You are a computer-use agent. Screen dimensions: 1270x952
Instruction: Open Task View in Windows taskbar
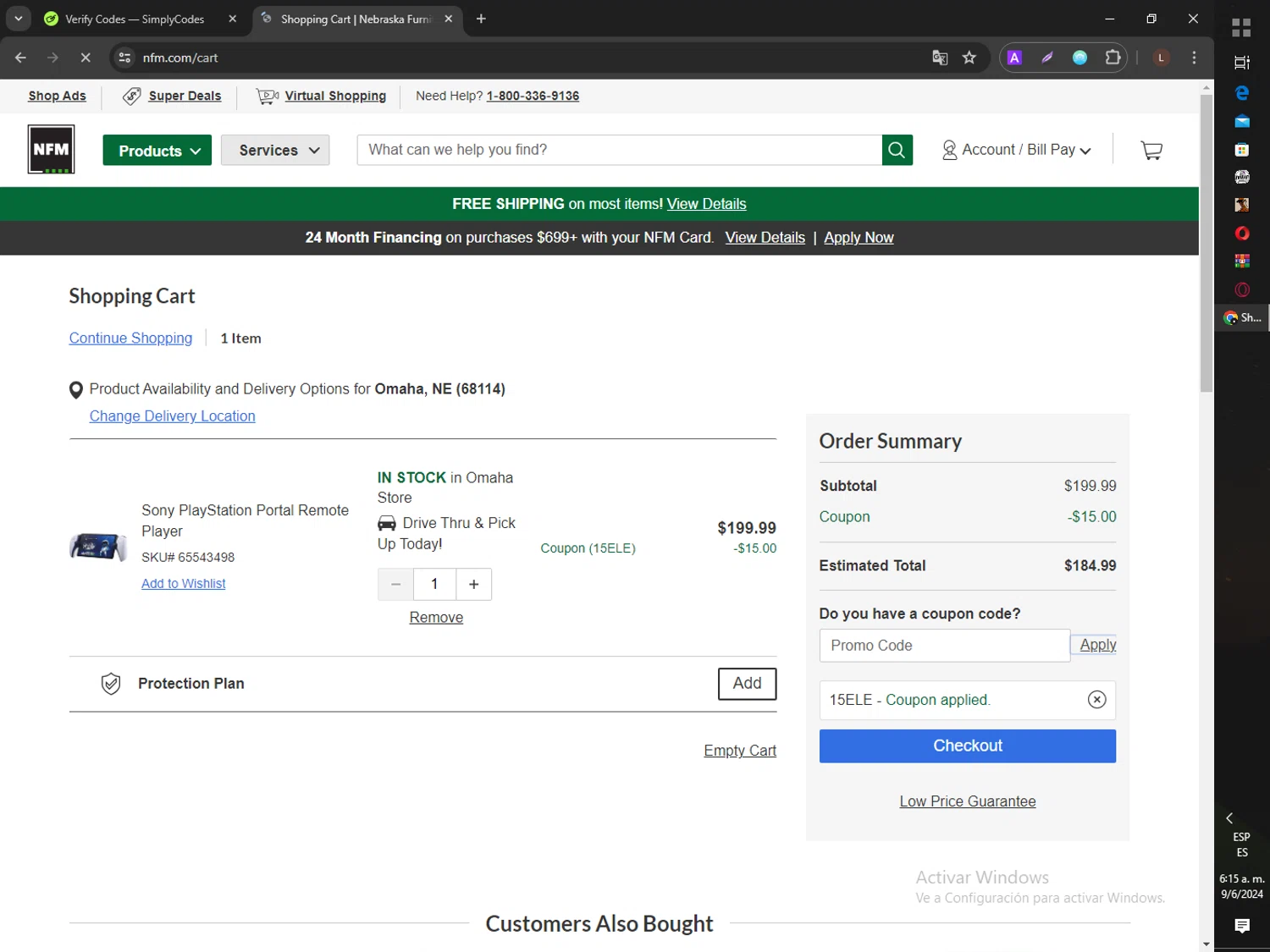coord(1241,63)
